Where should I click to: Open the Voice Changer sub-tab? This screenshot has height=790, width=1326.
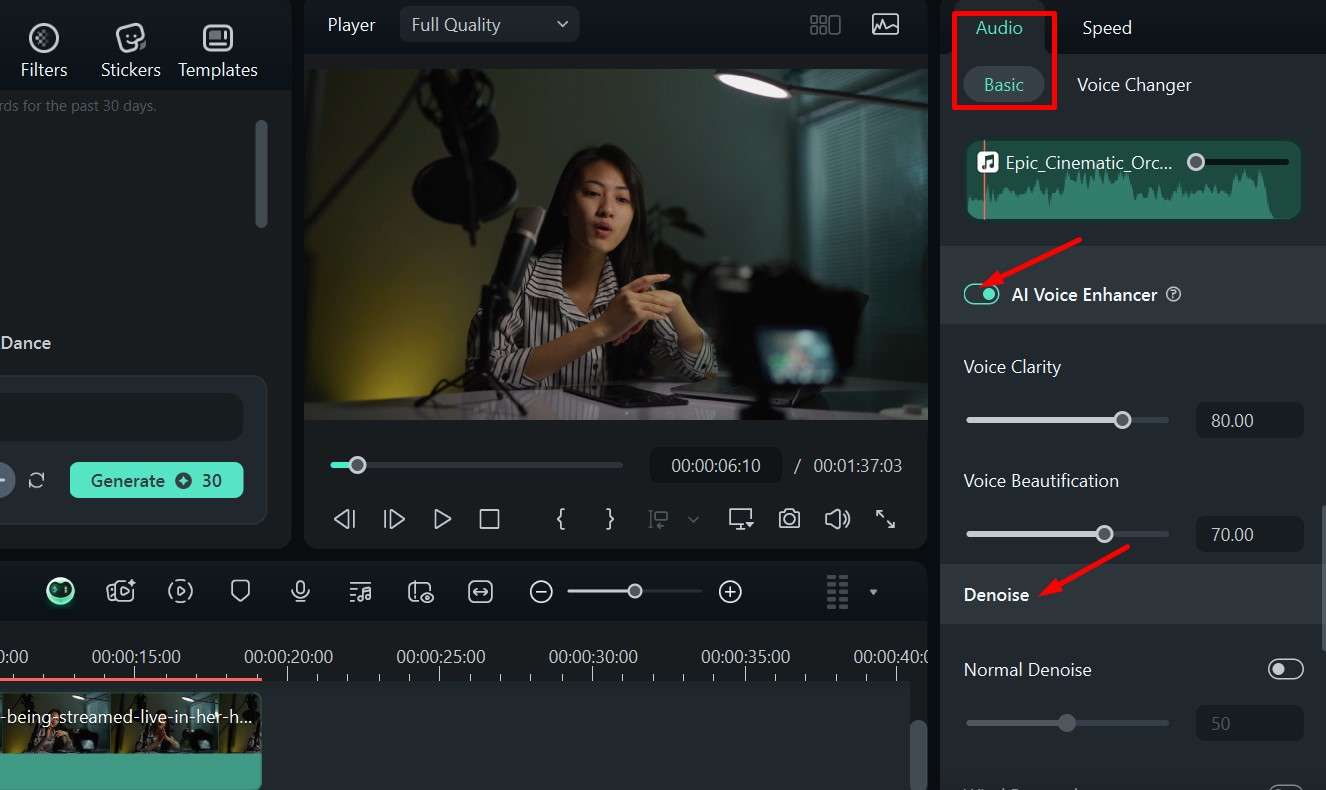click(1134, 85)
